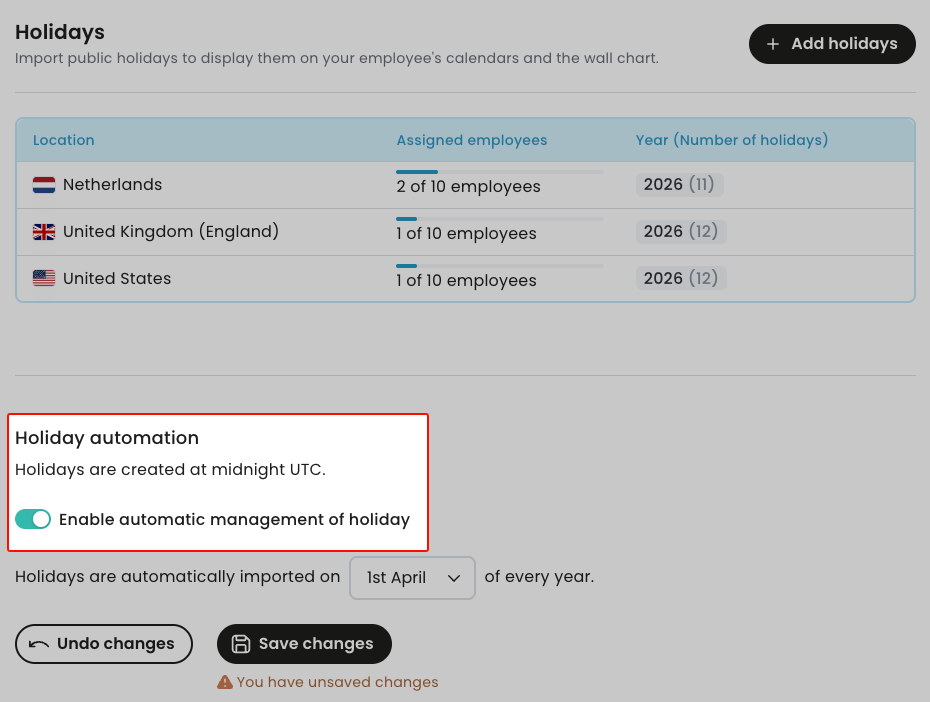The height and width of the screenshot is (702, 930).
Task: Disable automatic management of holiday
Action: [33, 519]
